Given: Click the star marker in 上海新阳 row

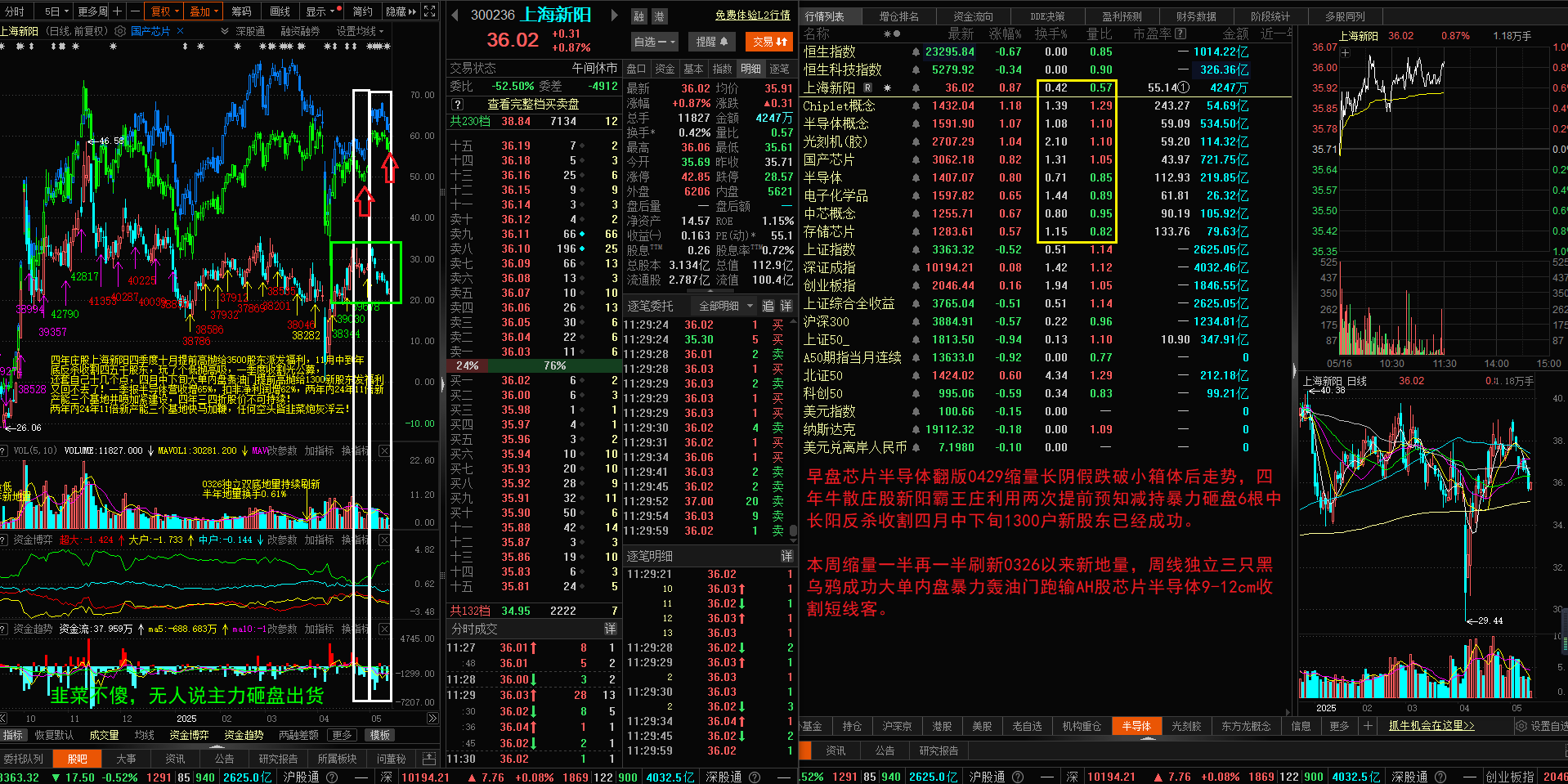Looking at the screenshot, I should 887,87.
